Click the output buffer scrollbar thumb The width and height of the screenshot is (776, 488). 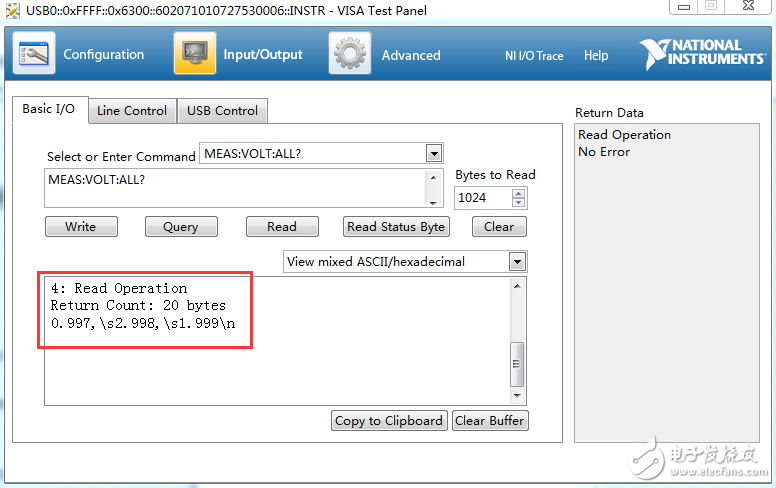(517, 364)
